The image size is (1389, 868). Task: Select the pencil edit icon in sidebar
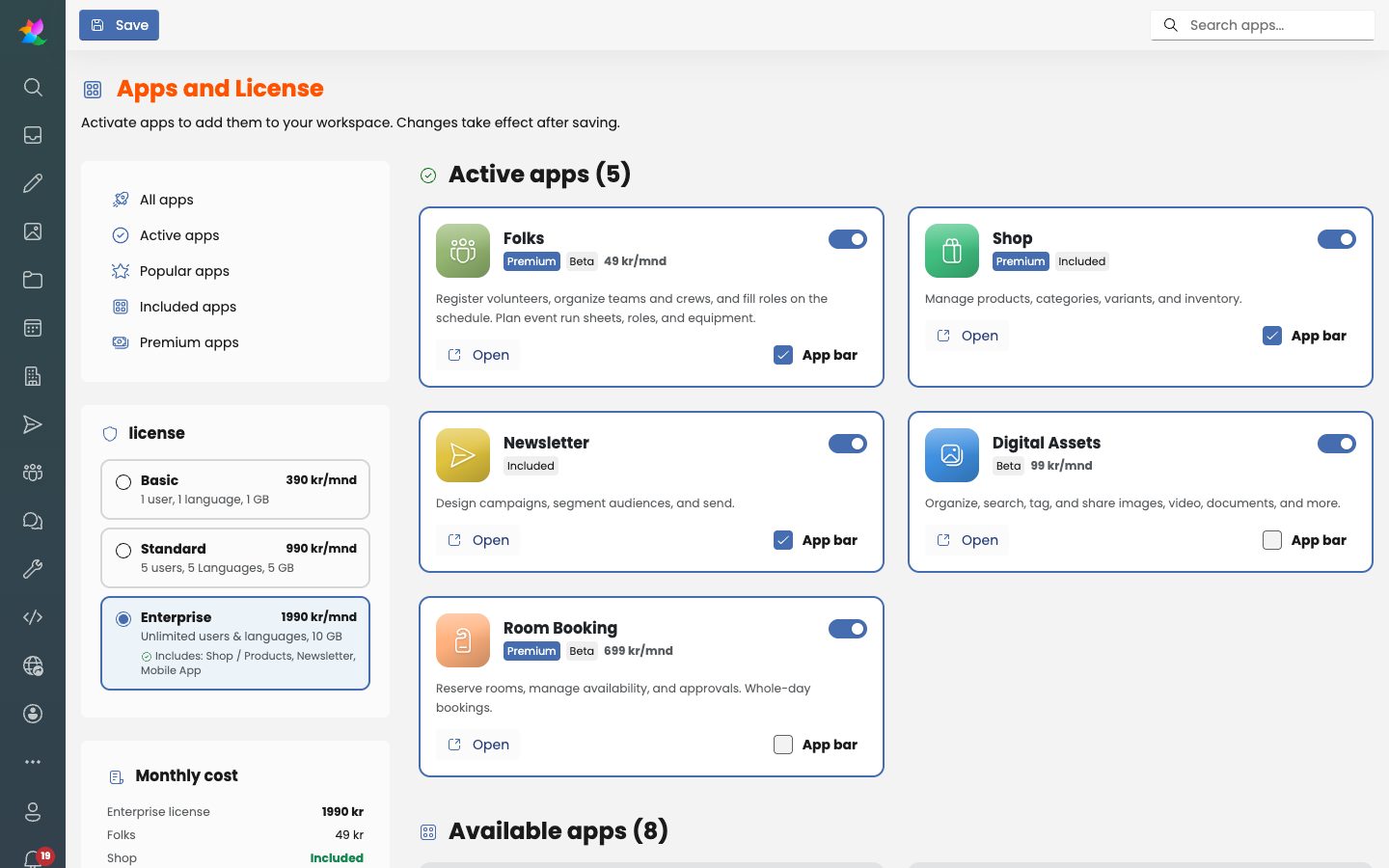coord(33,183)
